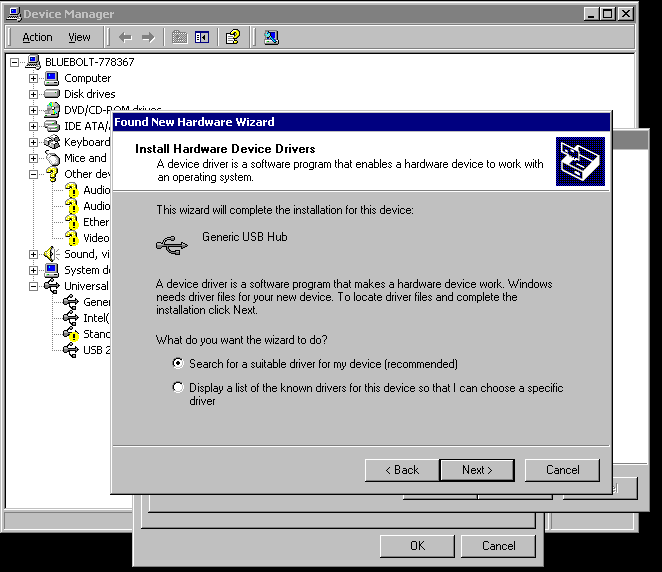Select the System devices category icon
Viewport: 662px width, 572px height.
click(x=52, y=270)
